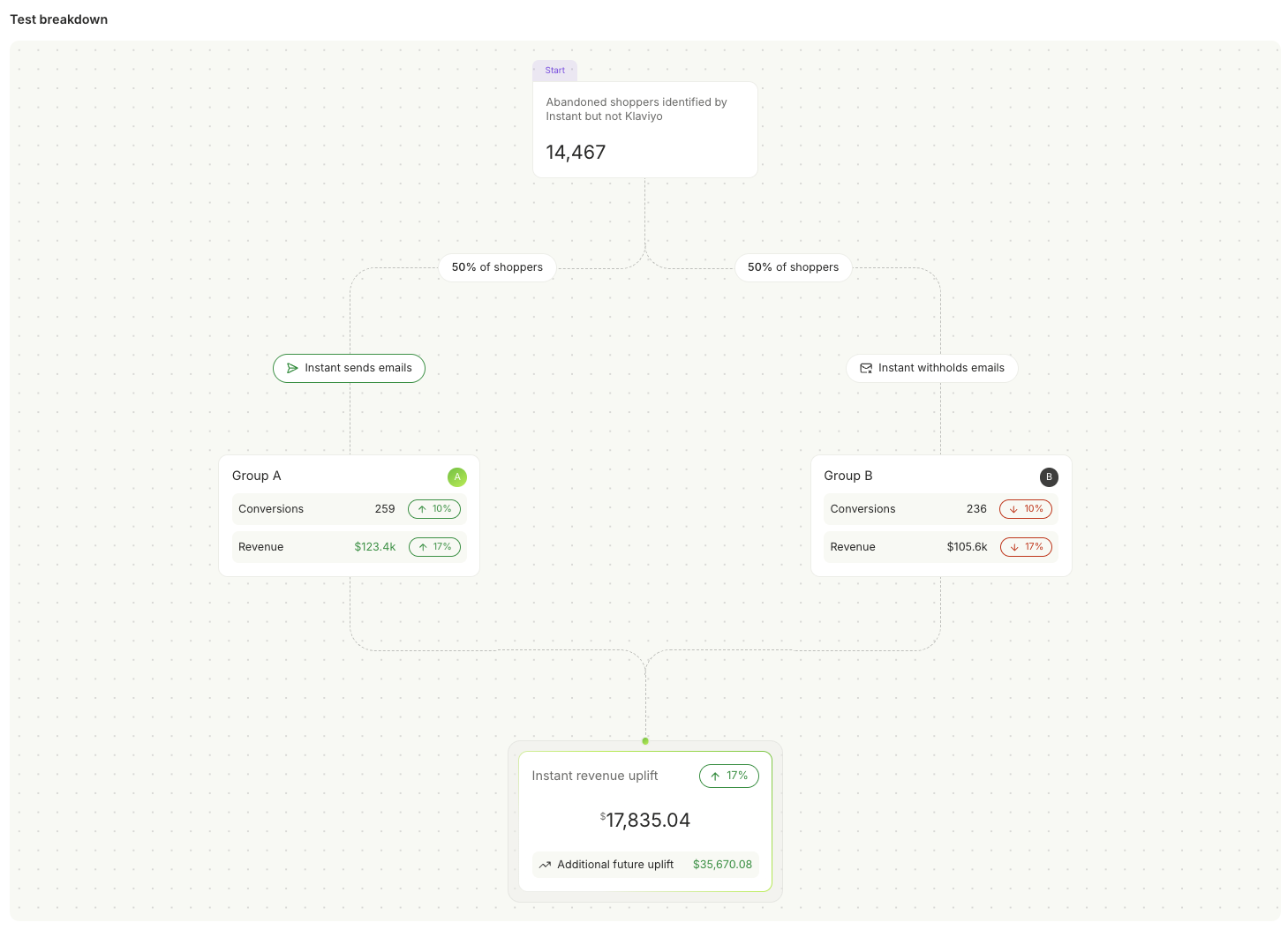
Task: Click the dark Group B circle badge
Action: (x=1049, y=477)
